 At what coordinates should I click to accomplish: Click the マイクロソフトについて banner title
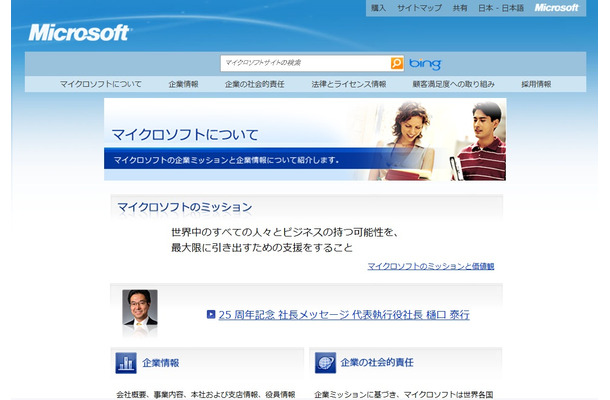click(185, 135)
